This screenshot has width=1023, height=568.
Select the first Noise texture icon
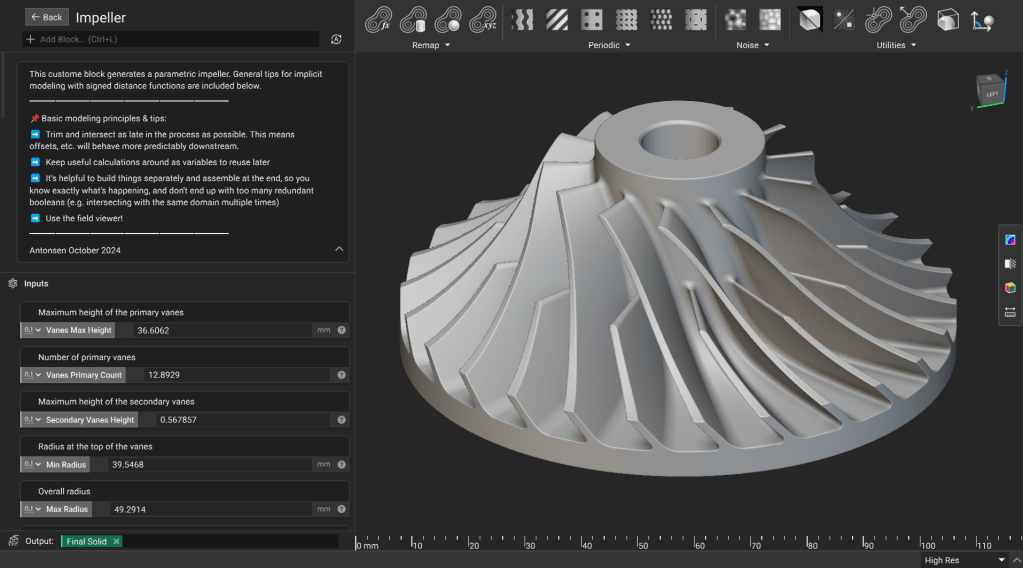point(735,19)
